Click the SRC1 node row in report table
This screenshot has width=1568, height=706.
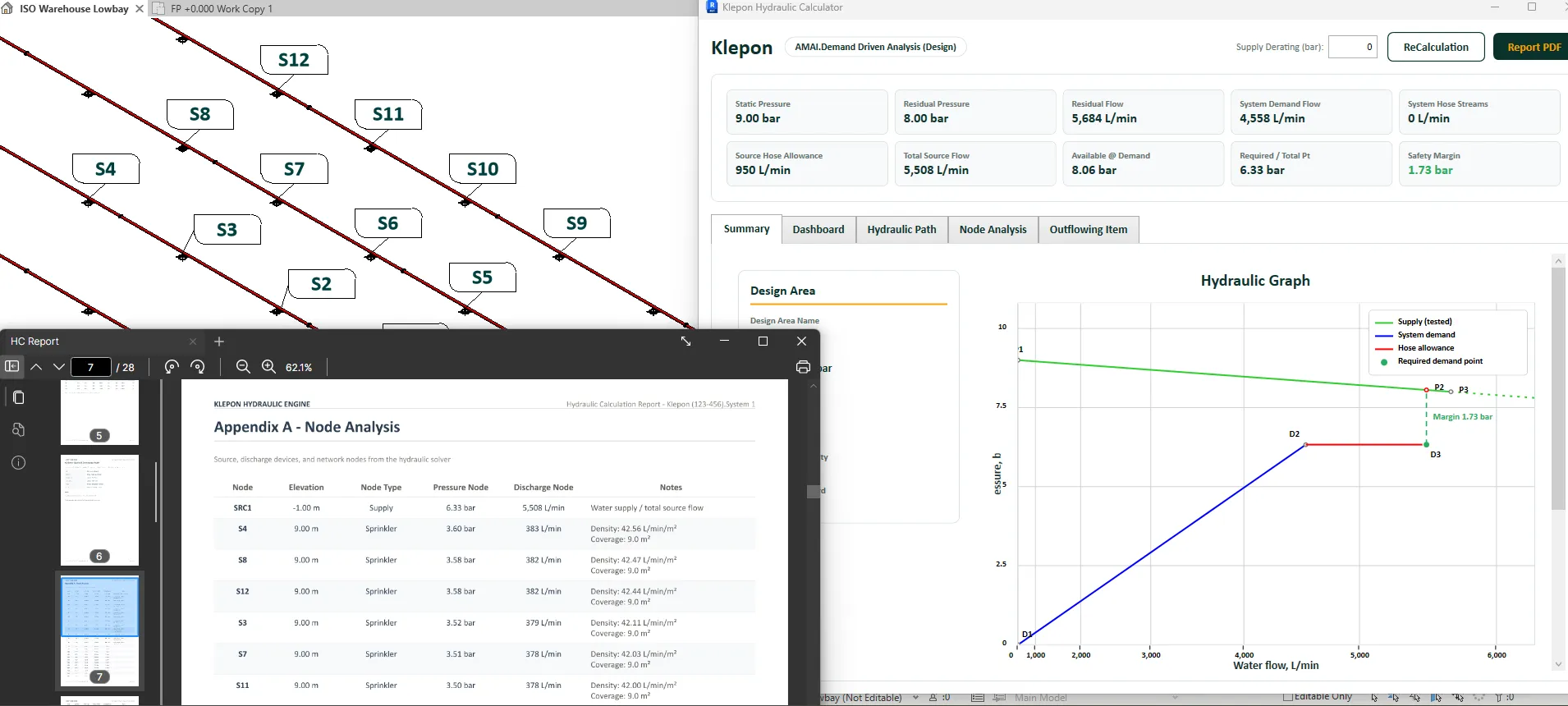484,508
